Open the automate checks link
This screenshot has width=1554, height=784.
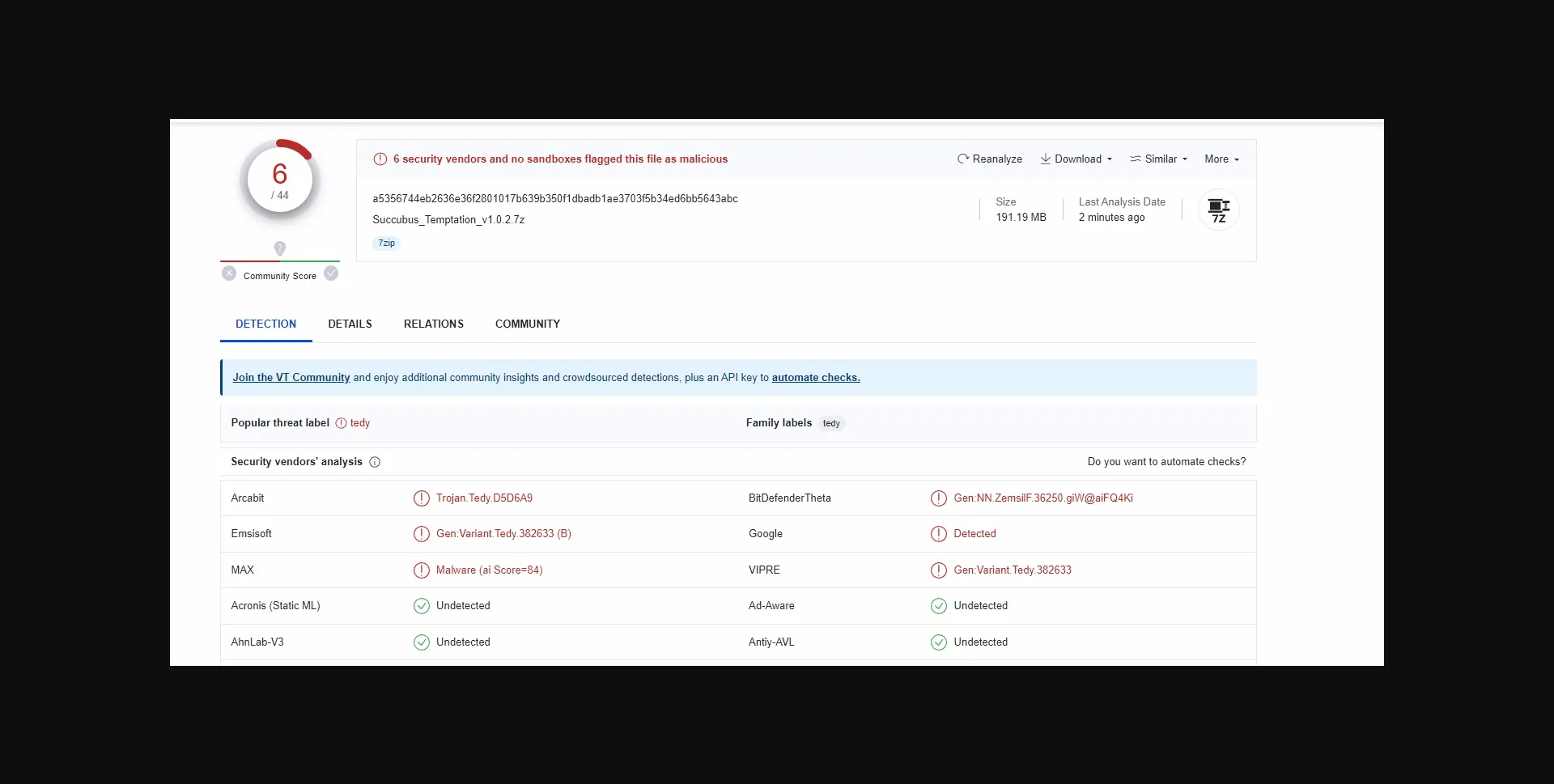(x=816, y=378)
